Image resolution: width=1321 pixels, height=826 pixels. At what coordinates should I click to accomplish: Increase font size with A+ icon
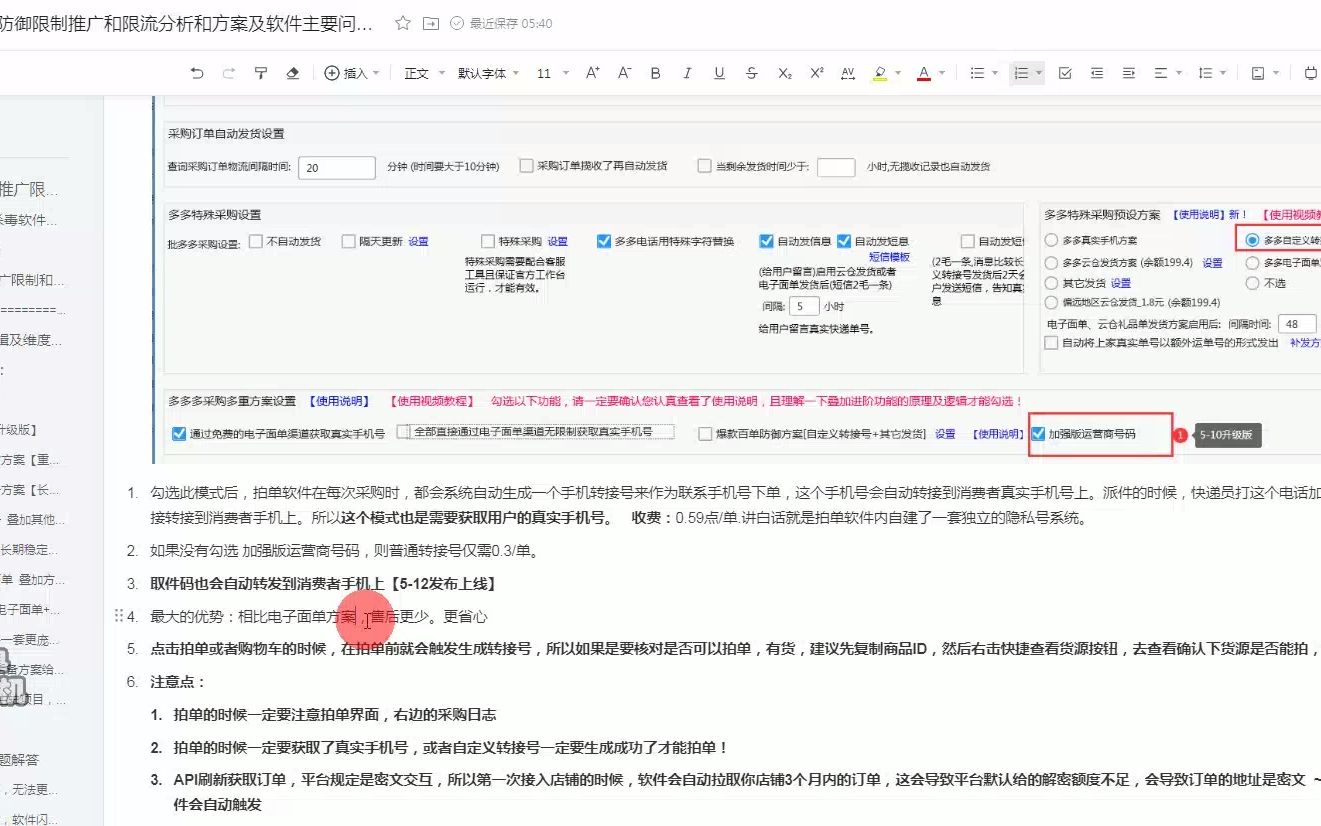[x=593, y=73]
